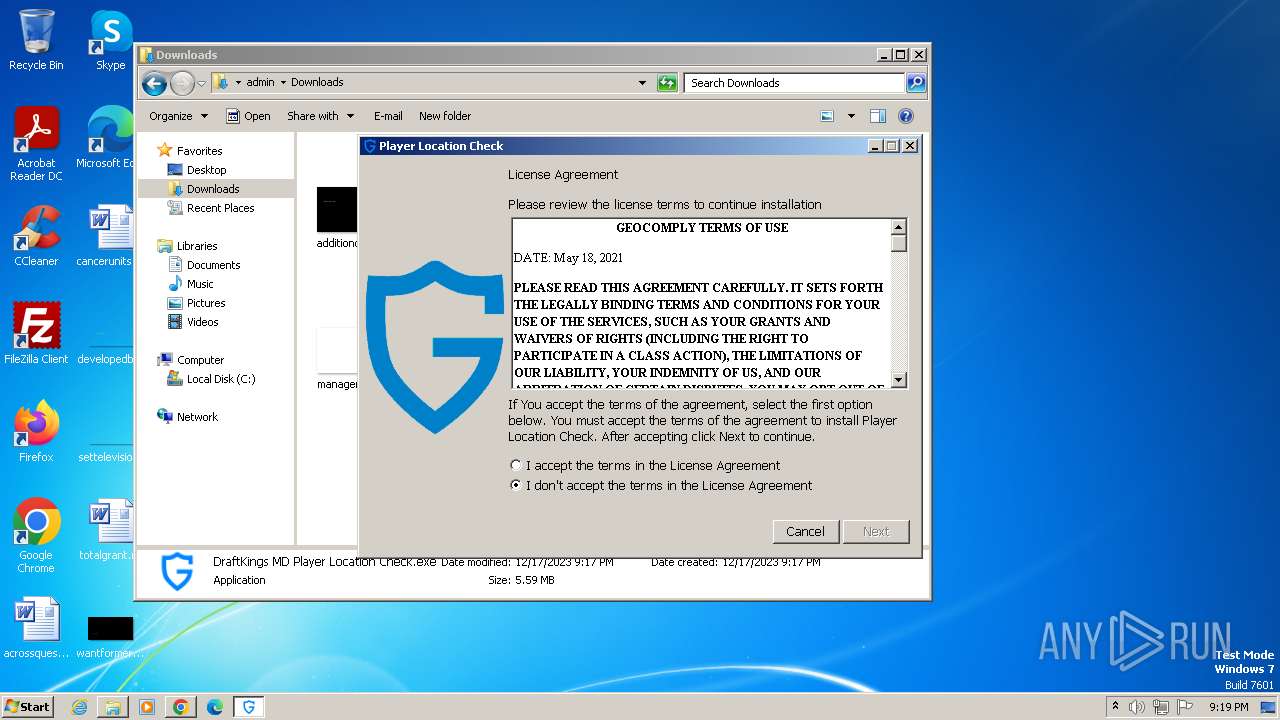Open the Organize menu

coord(178,116)
